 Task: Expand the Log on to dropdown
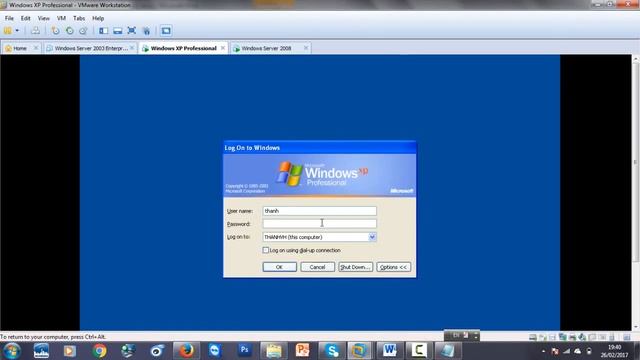(372, 237)
